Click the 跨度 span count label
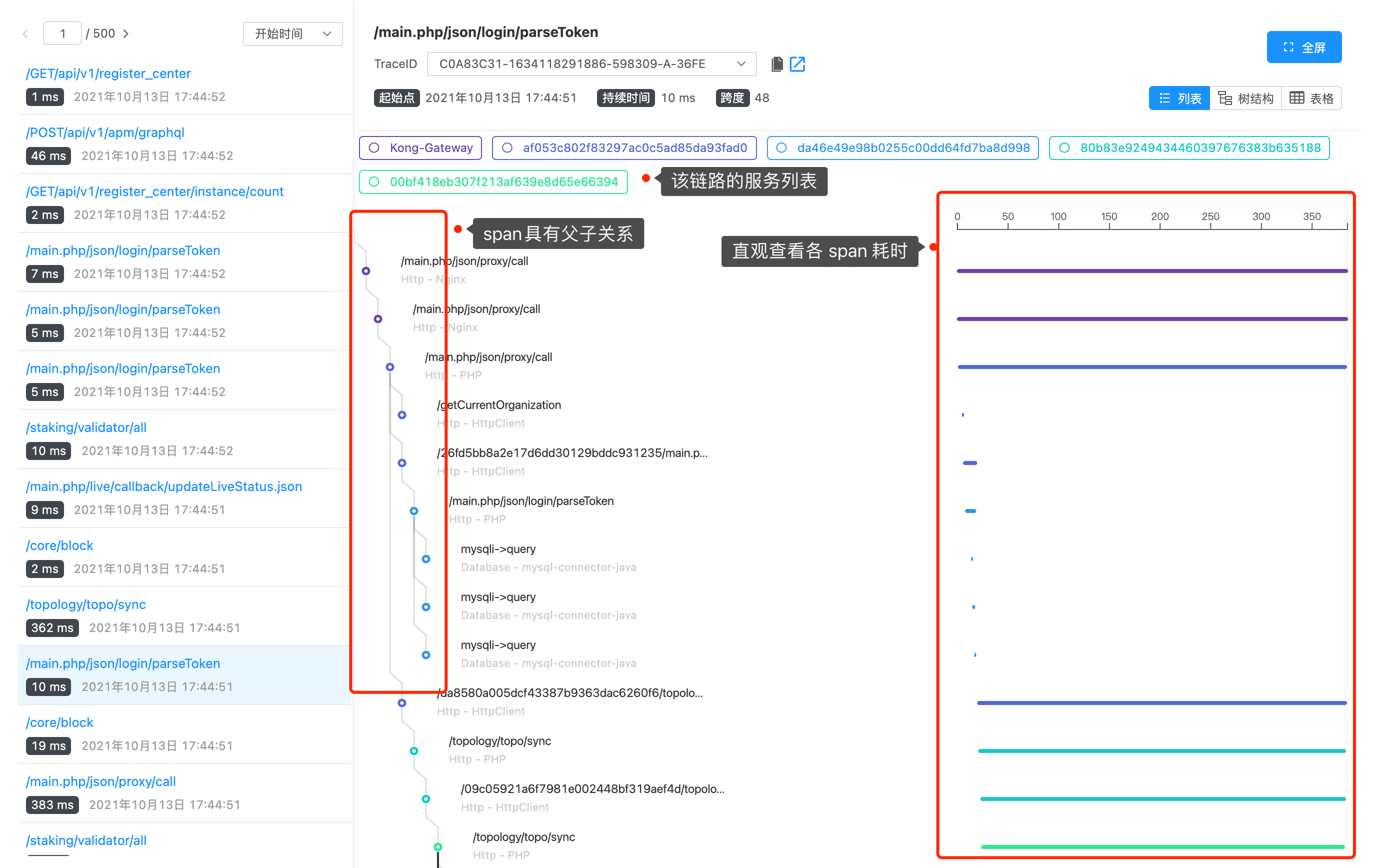The image size is (1381, 868). click(x=732, y=98)
